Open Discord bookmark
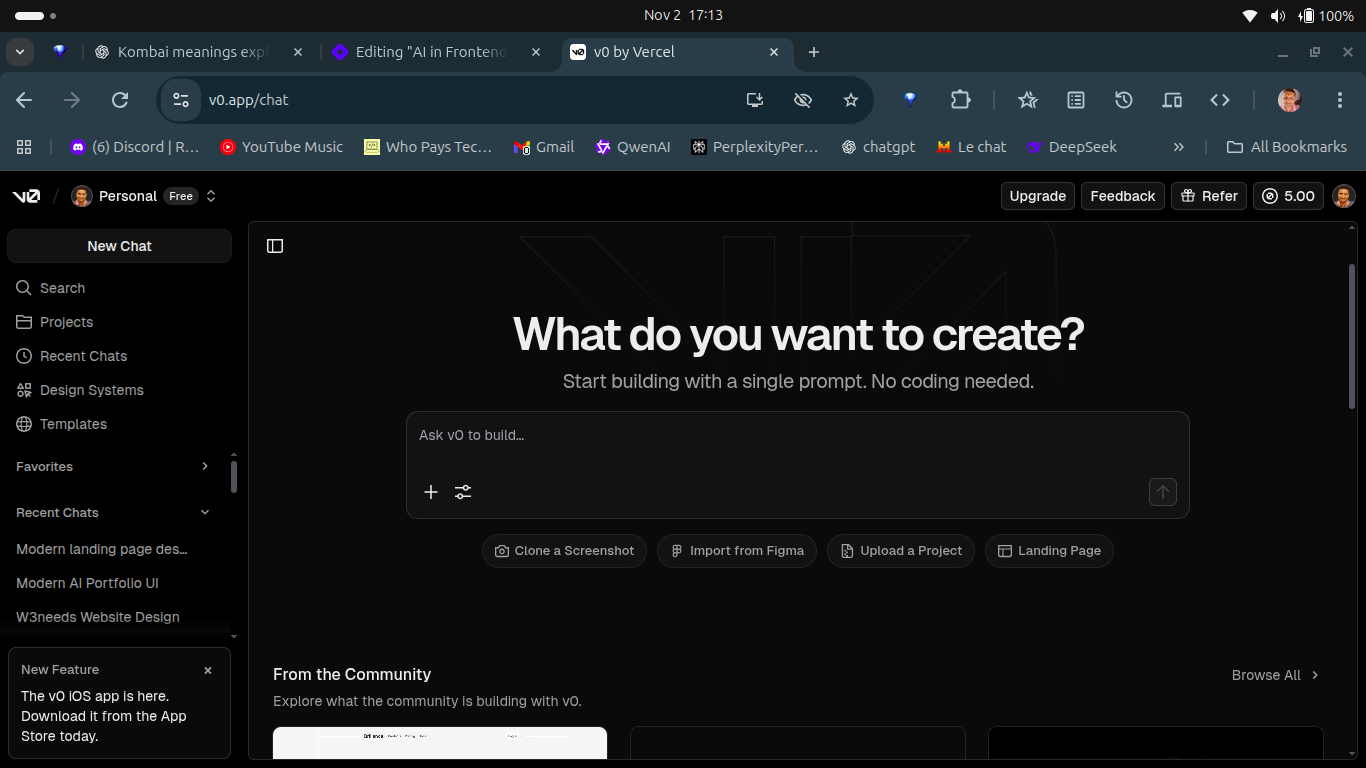Image resolution: width=1366 pixels, height=768 pixels. point(134,147)
